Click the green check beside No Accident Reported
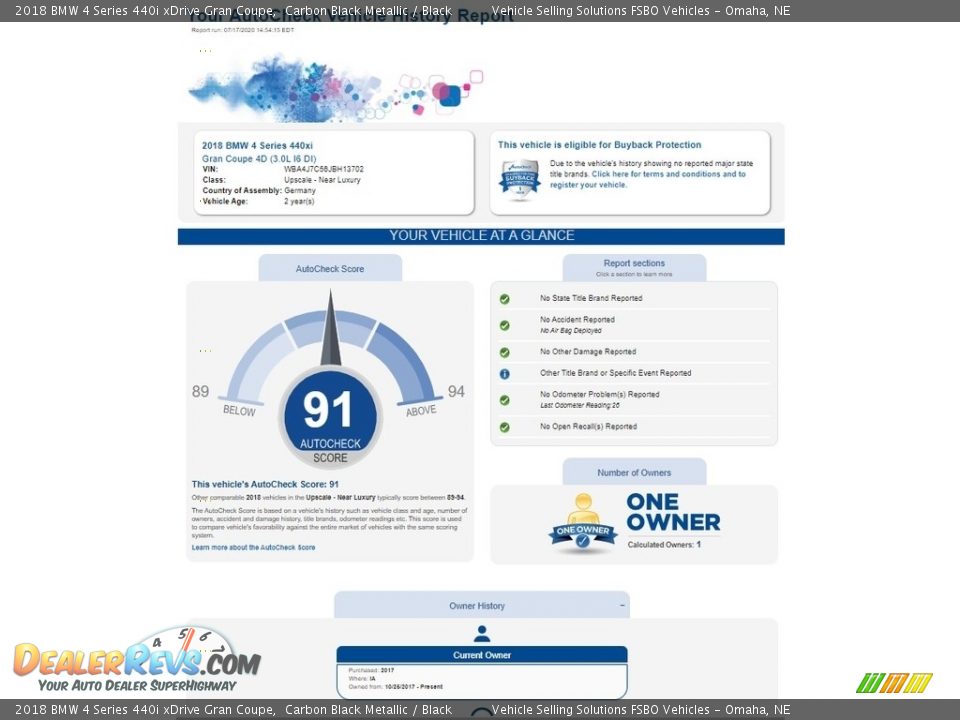The image size is (960, 720). pyautogui.click(x=505, y=325)
